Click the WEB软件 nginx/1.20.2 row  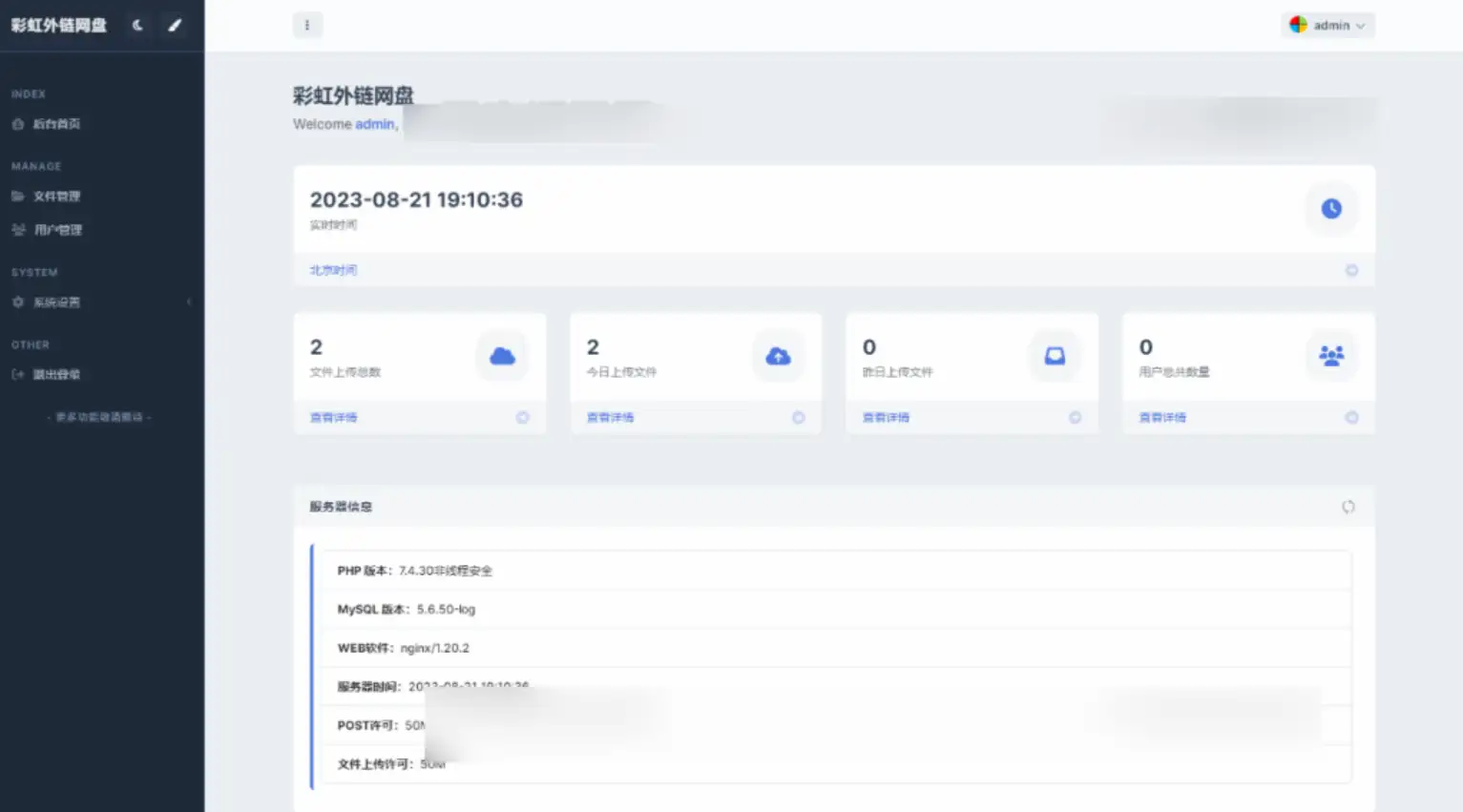(836, 648)
